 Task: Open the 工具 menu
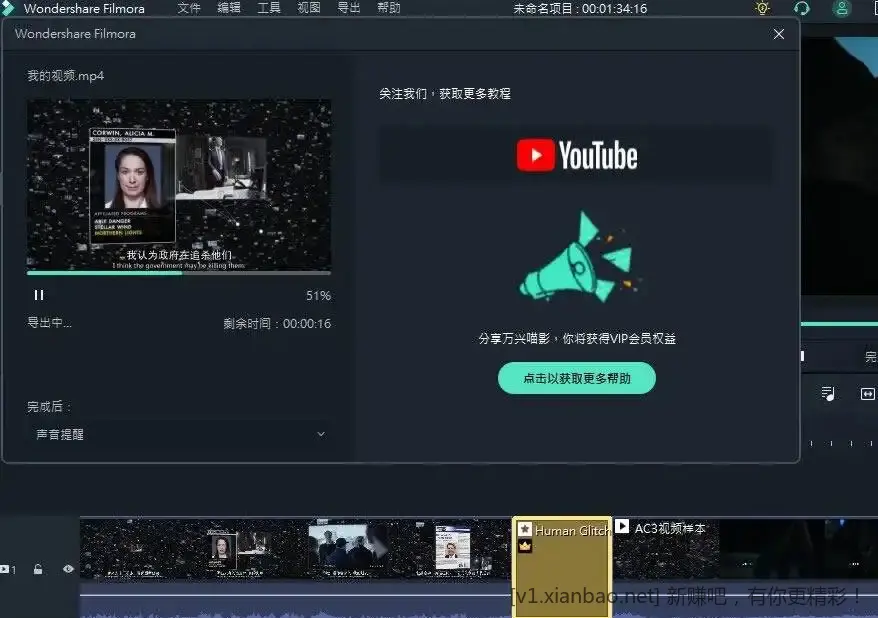[269, 8]
